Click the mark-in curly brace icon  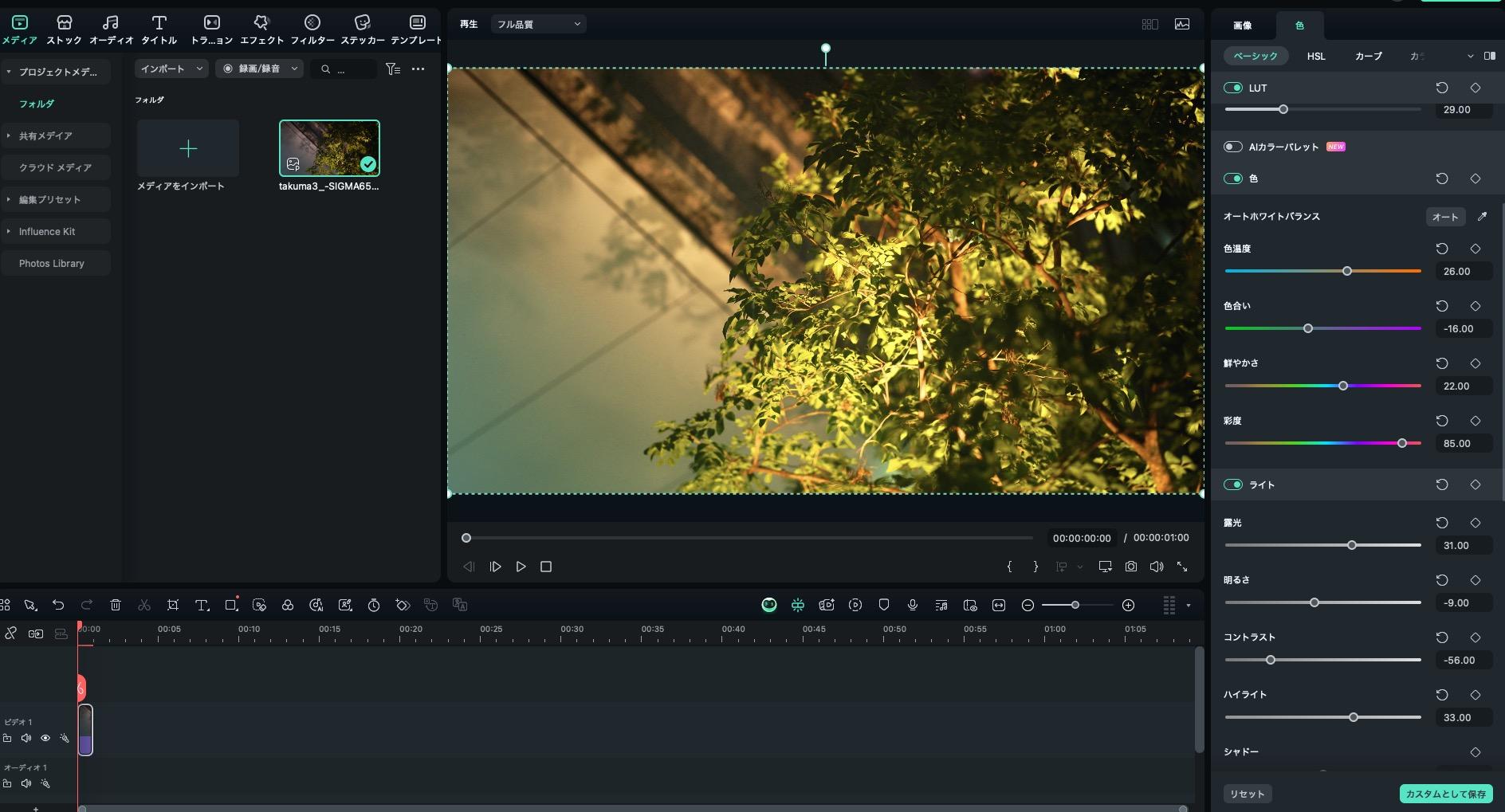[1010, 567]
